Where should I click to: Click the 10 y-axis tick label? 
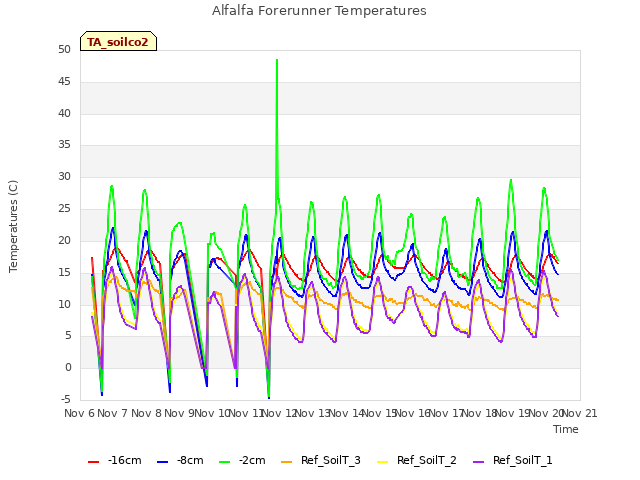[64, 304]
